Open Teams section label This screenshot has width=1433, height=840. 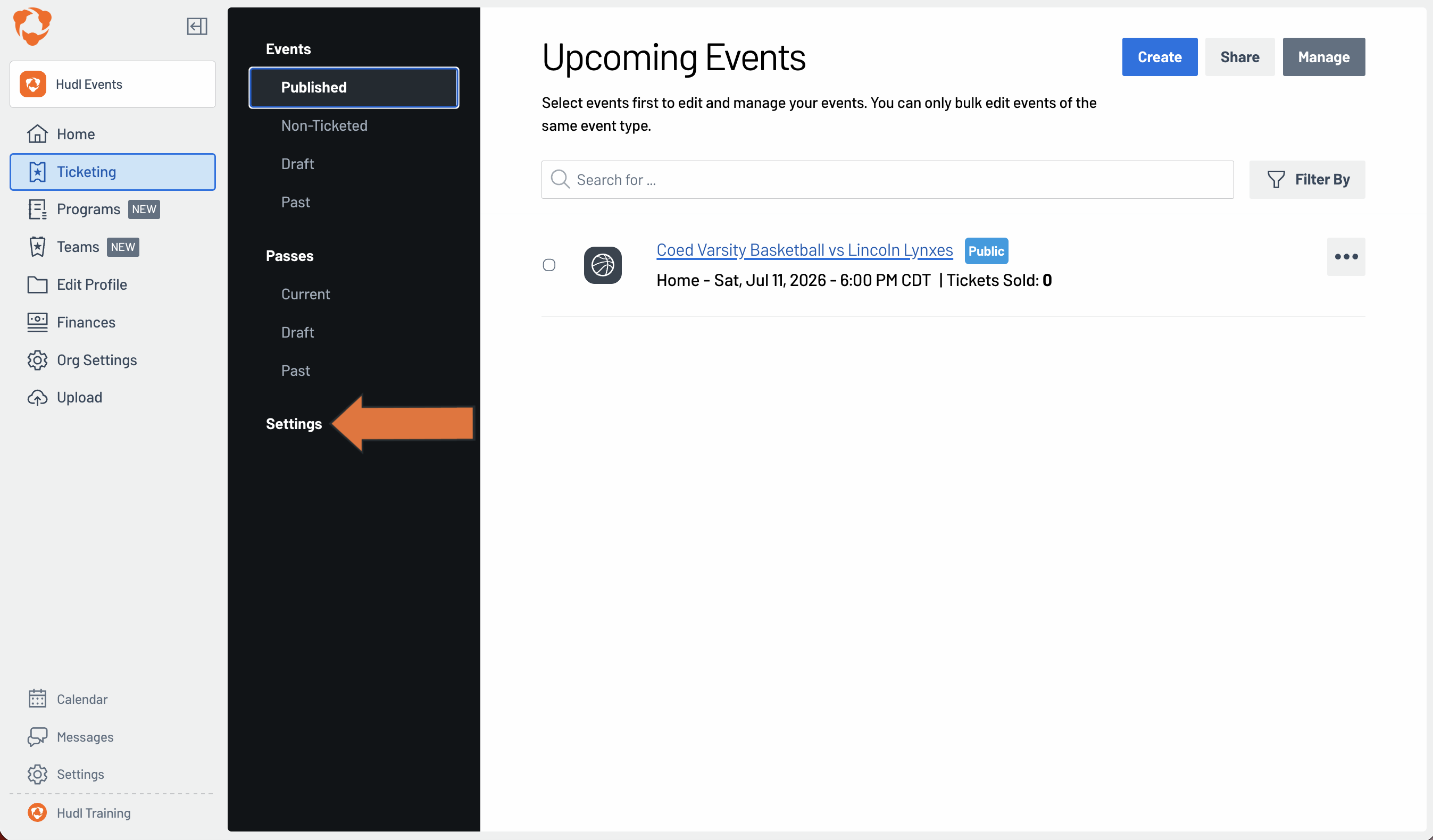pyautogui.click(x=78, y=247)
